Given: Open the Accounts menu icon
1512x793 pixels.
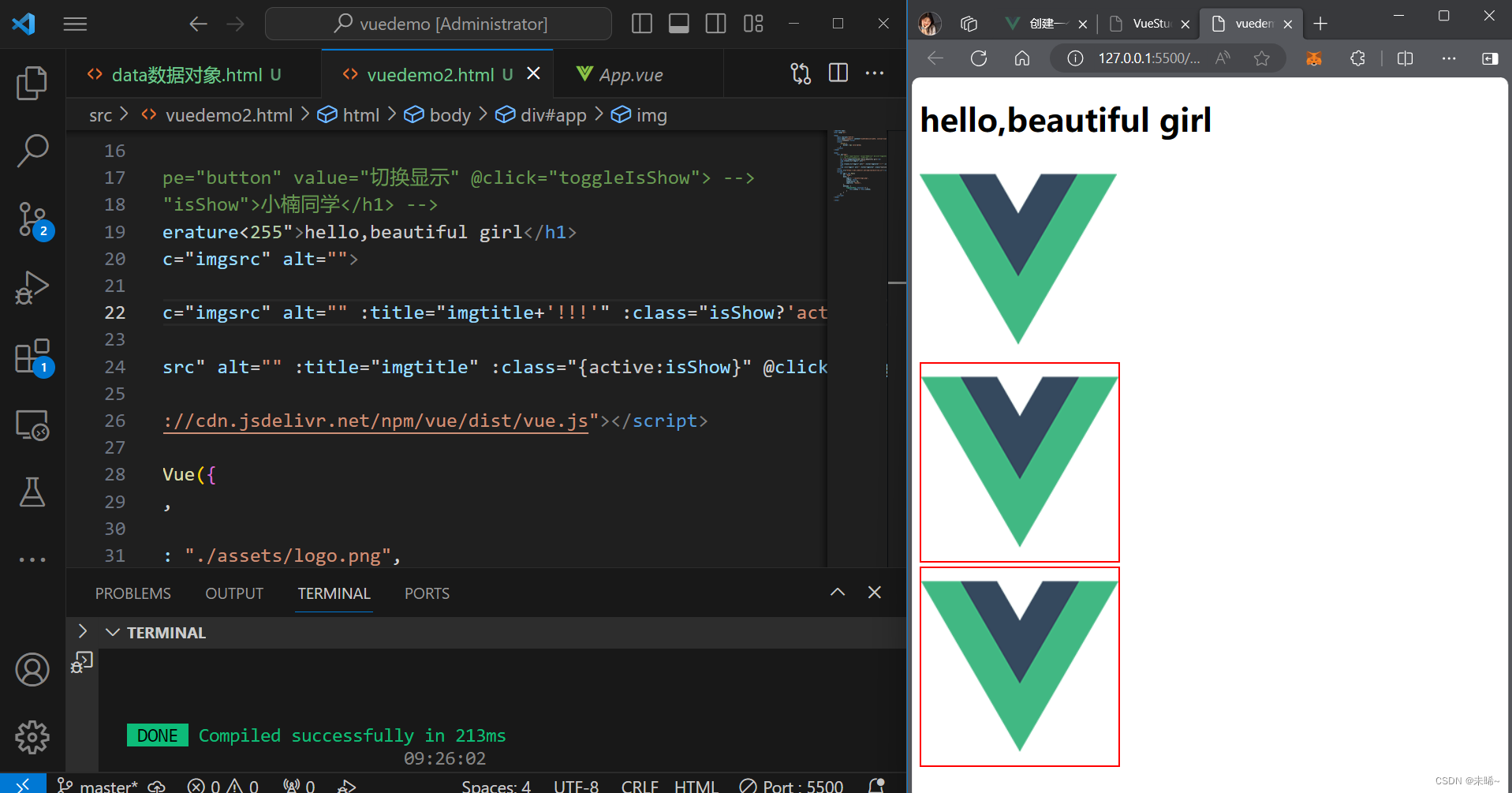Looking at the screenshot, I should (32, 670).
